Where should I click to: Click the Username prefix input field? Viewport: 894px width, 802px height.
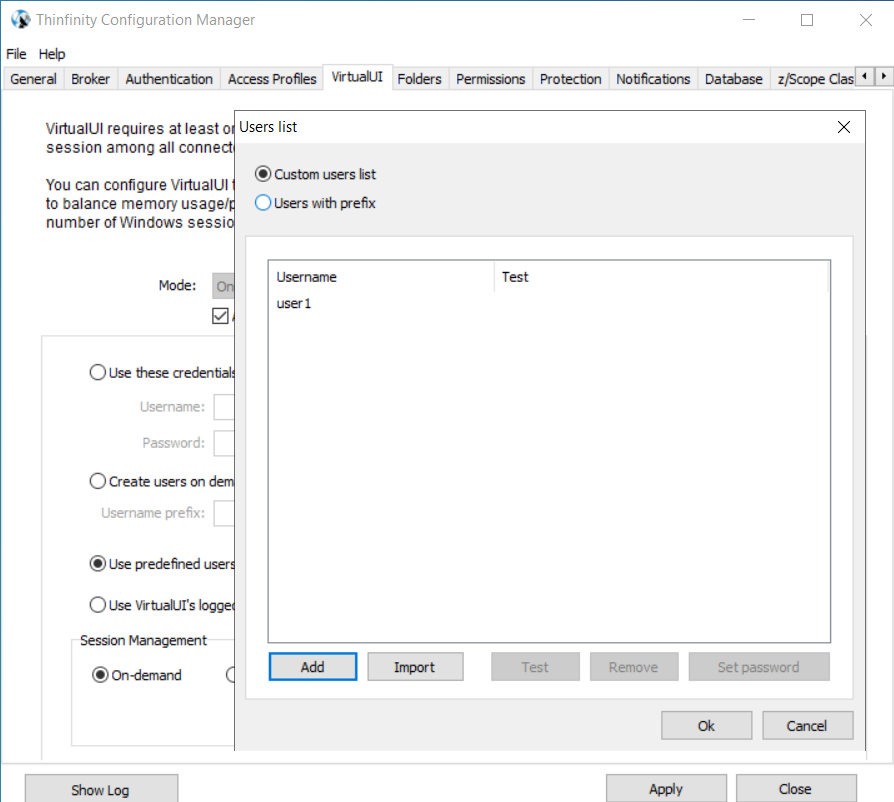coord(224,513)
